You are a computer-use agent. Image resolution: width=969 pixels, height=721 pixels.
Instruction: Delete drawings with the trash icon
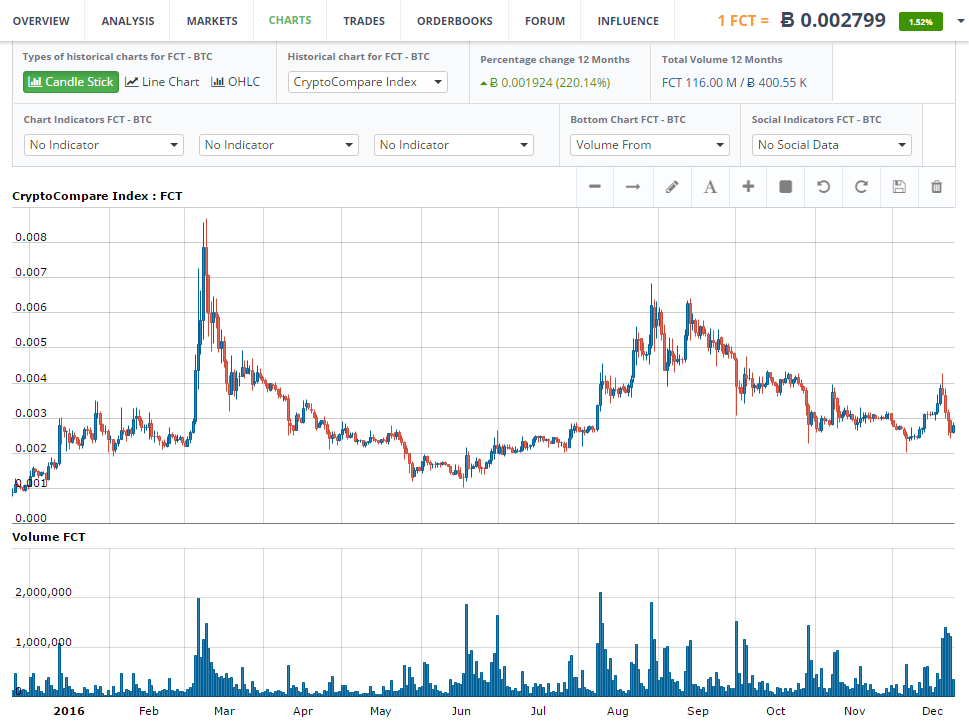click(937, 187)
